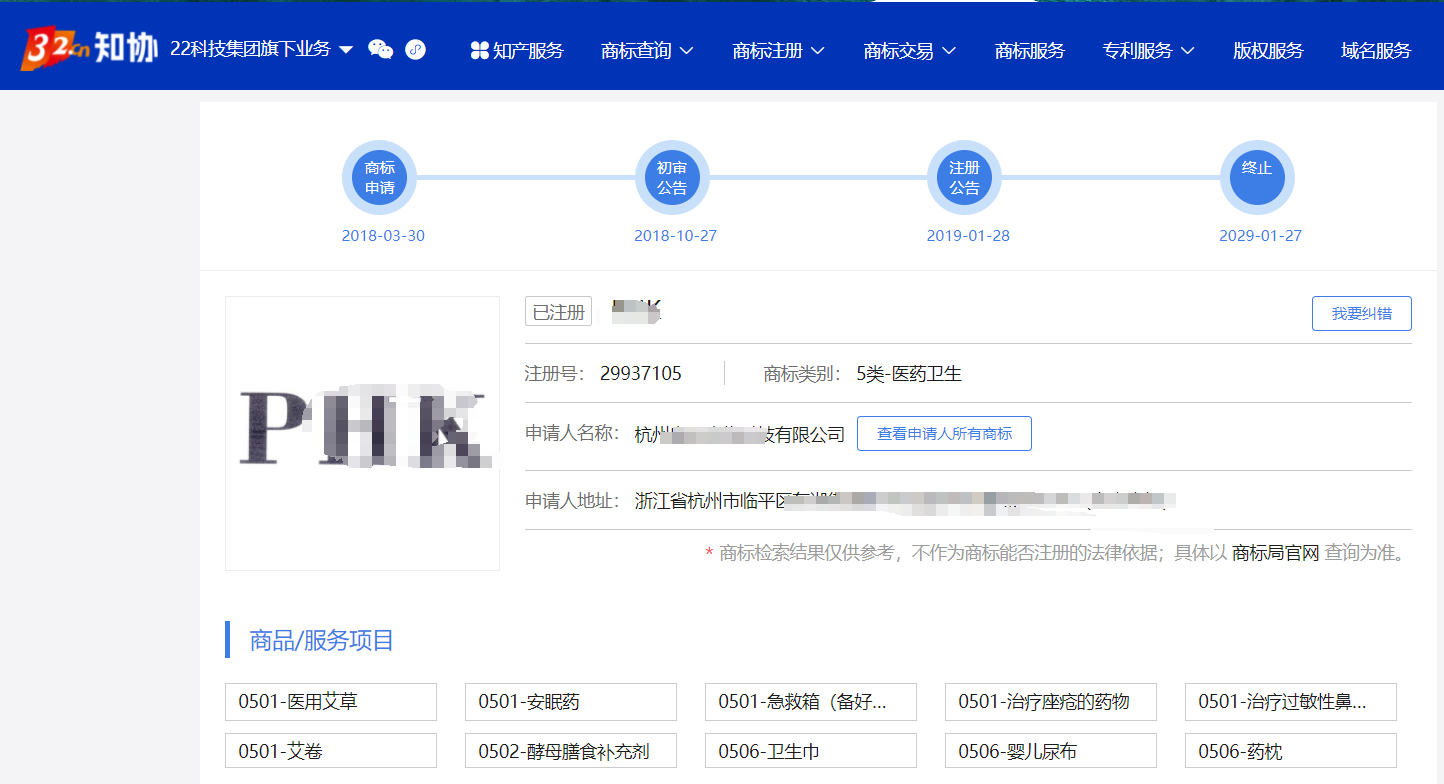The height and width of the screenshot is (784, 1444).
Task: Click the 商品/服务项目 section heading
Action: point(322,640)
